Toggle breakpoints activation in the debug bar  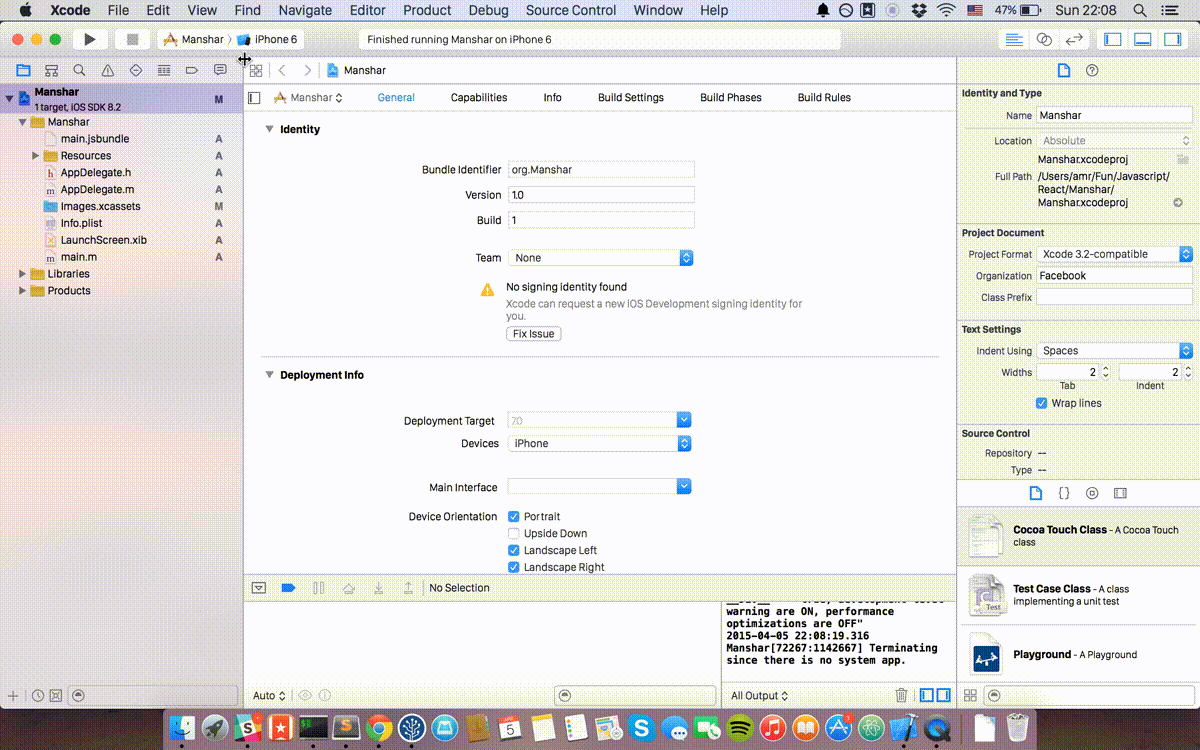click(288, 588)
